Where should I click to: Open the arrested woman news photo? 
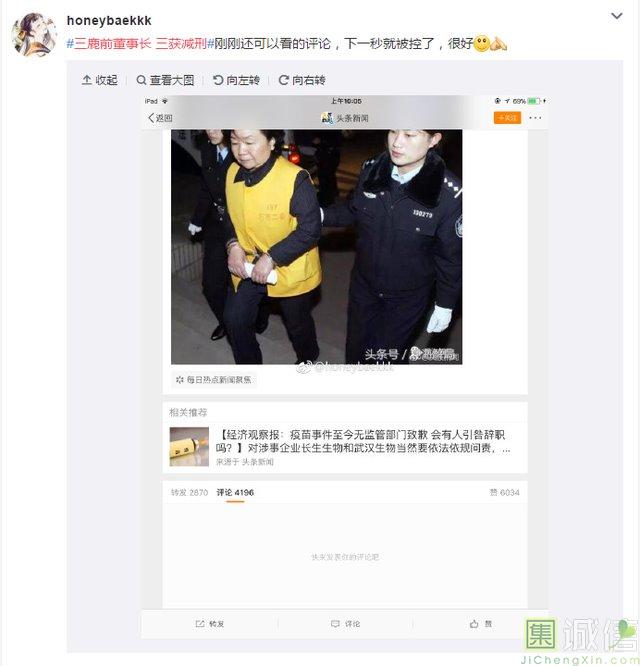coord(316,247)
